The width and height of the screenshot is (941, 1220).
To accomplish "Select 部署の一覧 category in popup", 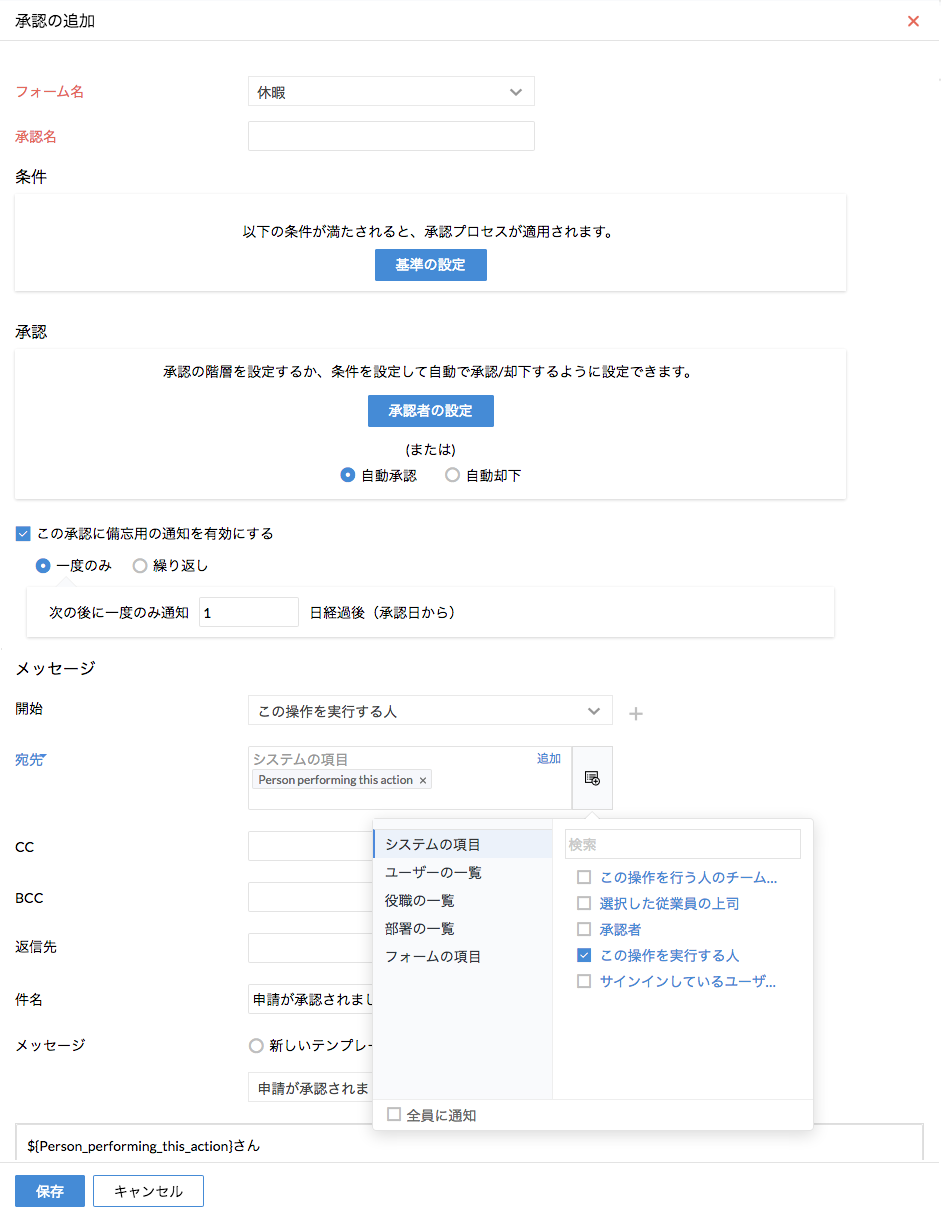I will pos(463,929).
